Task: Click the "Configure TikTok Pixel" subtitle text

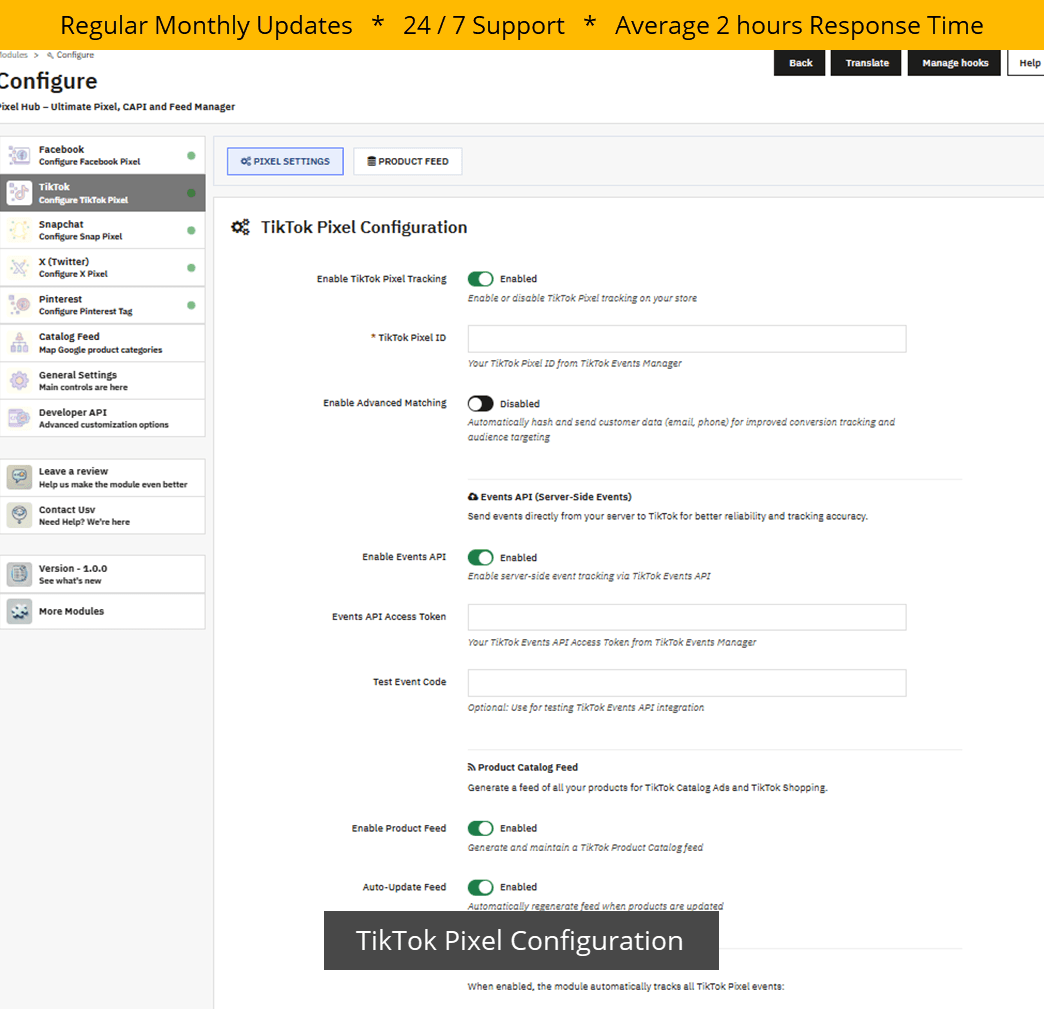Action: click(83, 200)
